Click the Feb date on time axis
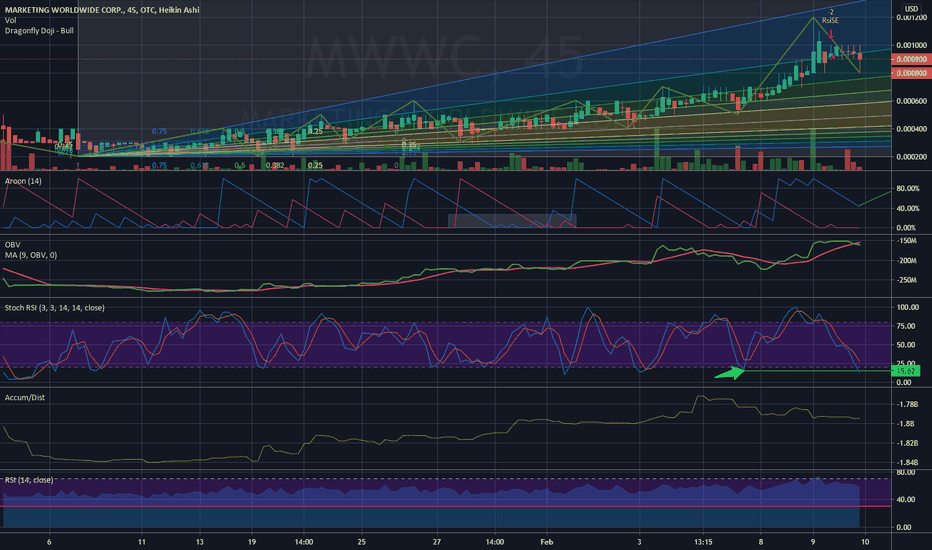932x550 pixels. [x=546, y=542]
